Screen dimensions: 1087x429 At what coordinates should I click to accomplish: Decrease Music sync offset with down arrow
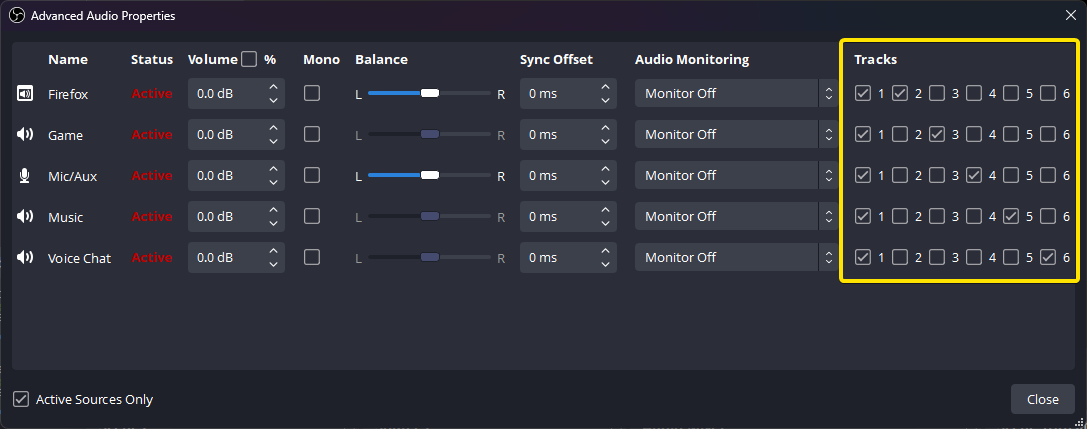(604, 223)
